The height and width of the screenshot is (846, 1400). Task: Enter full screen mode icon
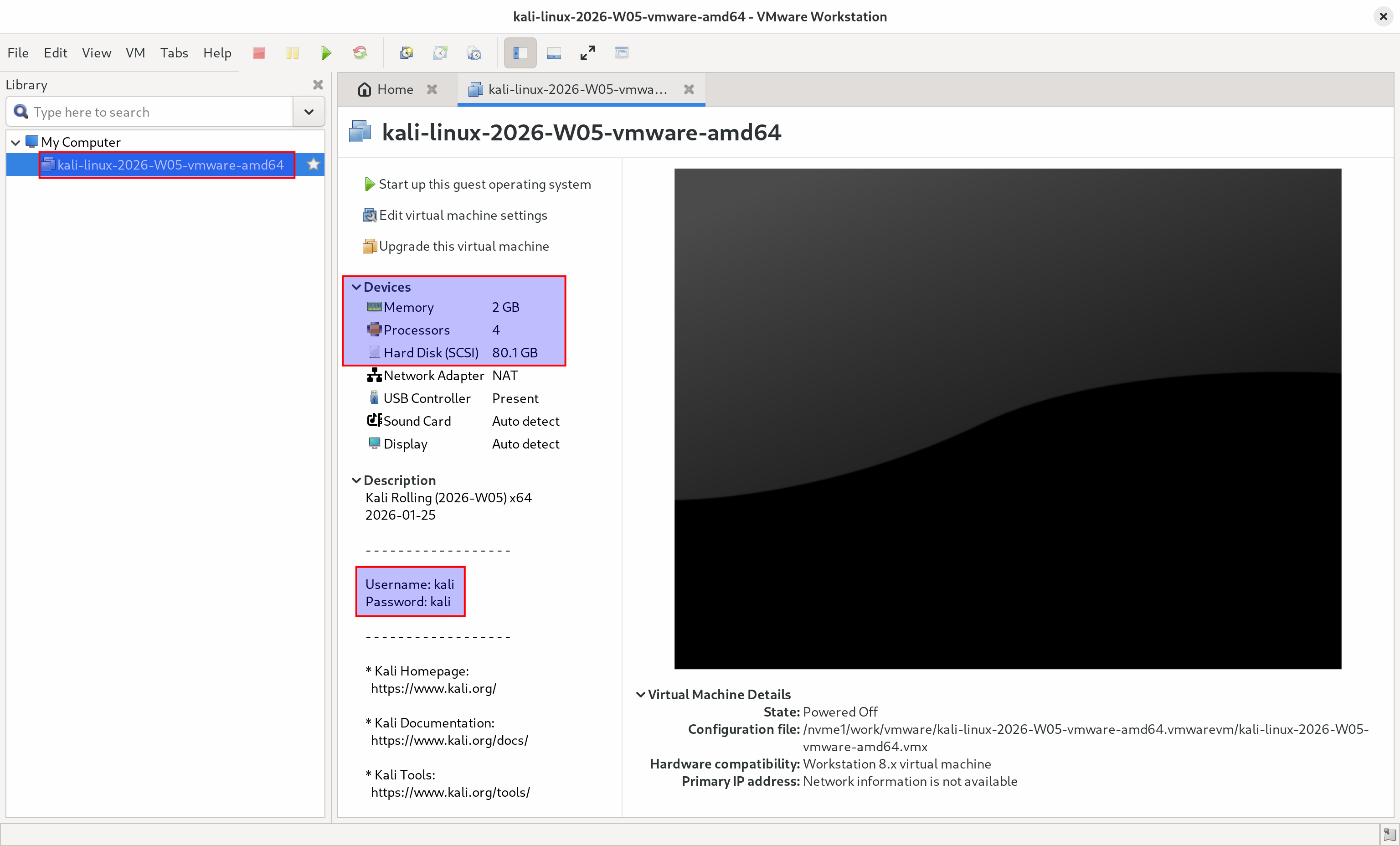click(x=587, y=53)
